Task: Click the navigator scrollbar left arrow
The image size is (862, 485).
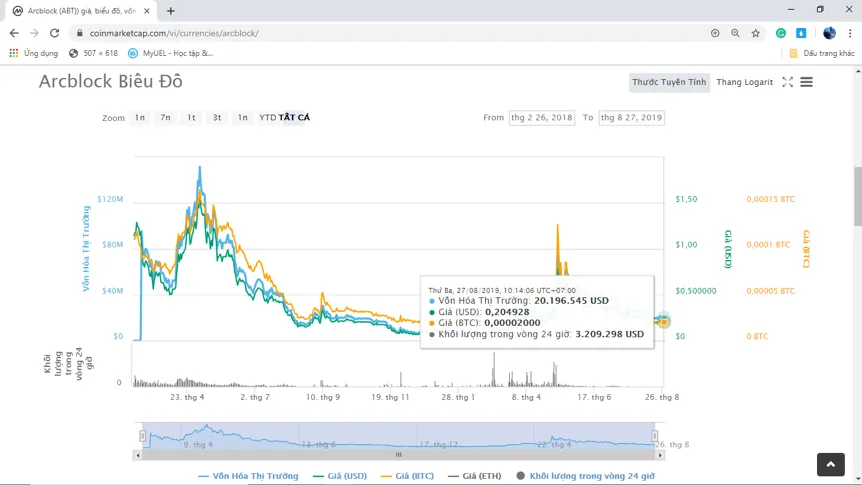Action: pyautogui.click(x=137, y=455)
